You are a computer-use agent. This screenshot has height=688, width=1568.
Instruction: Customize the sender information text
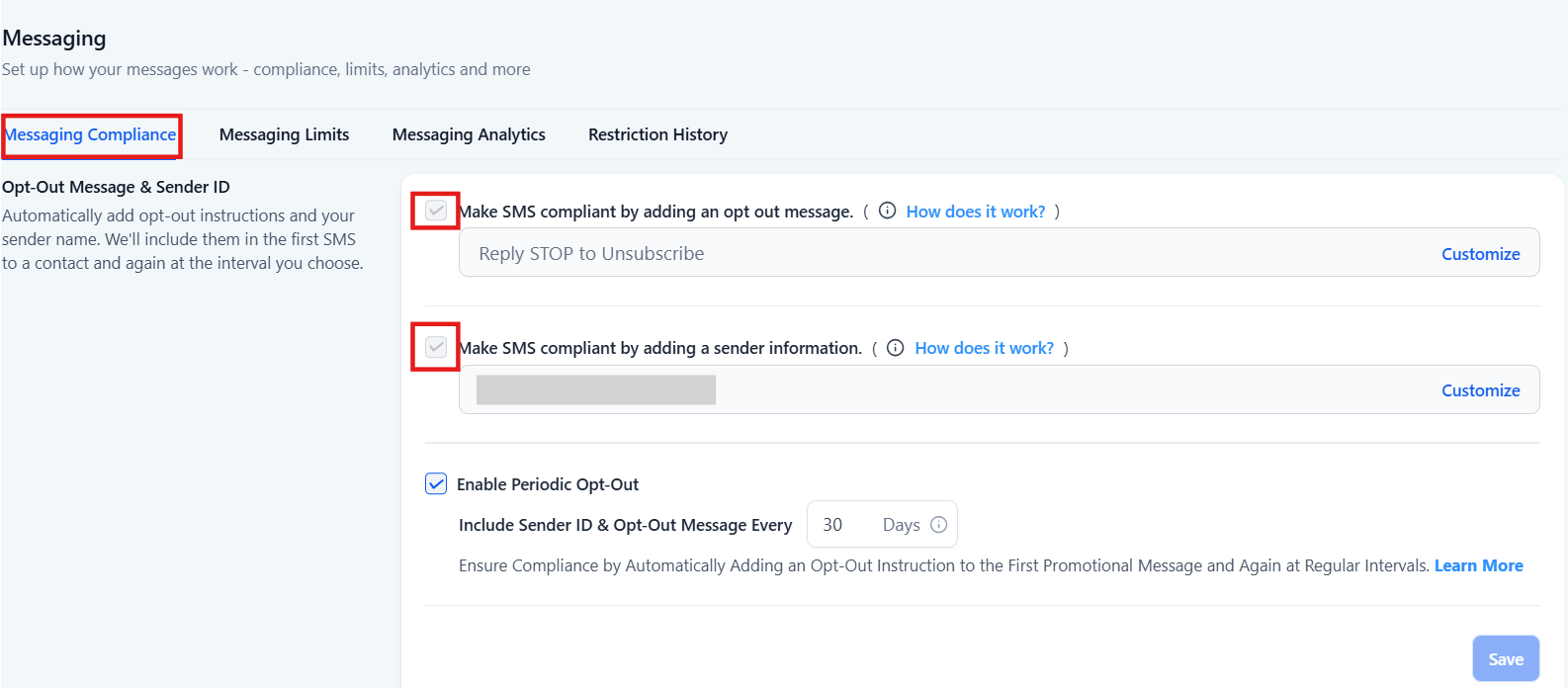1480,390
